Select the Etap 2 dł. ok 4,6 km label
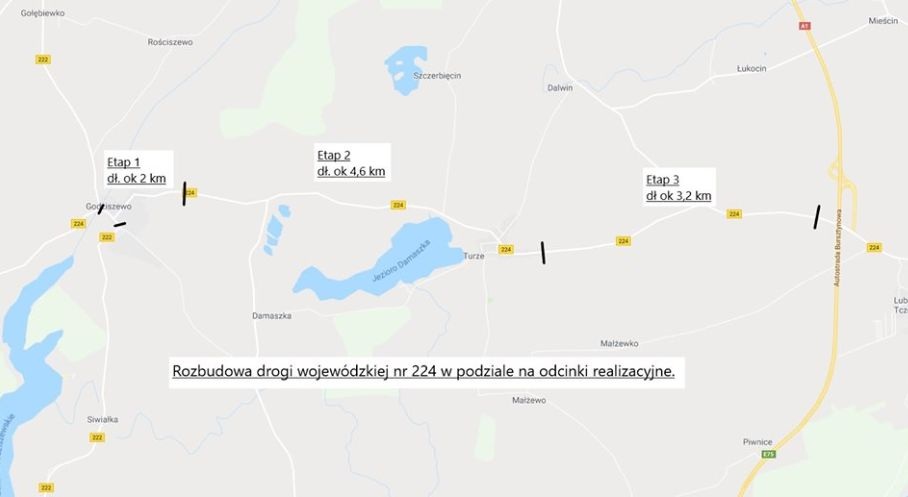This screenshot has height=497, width=908. click(x=352, y=162)
